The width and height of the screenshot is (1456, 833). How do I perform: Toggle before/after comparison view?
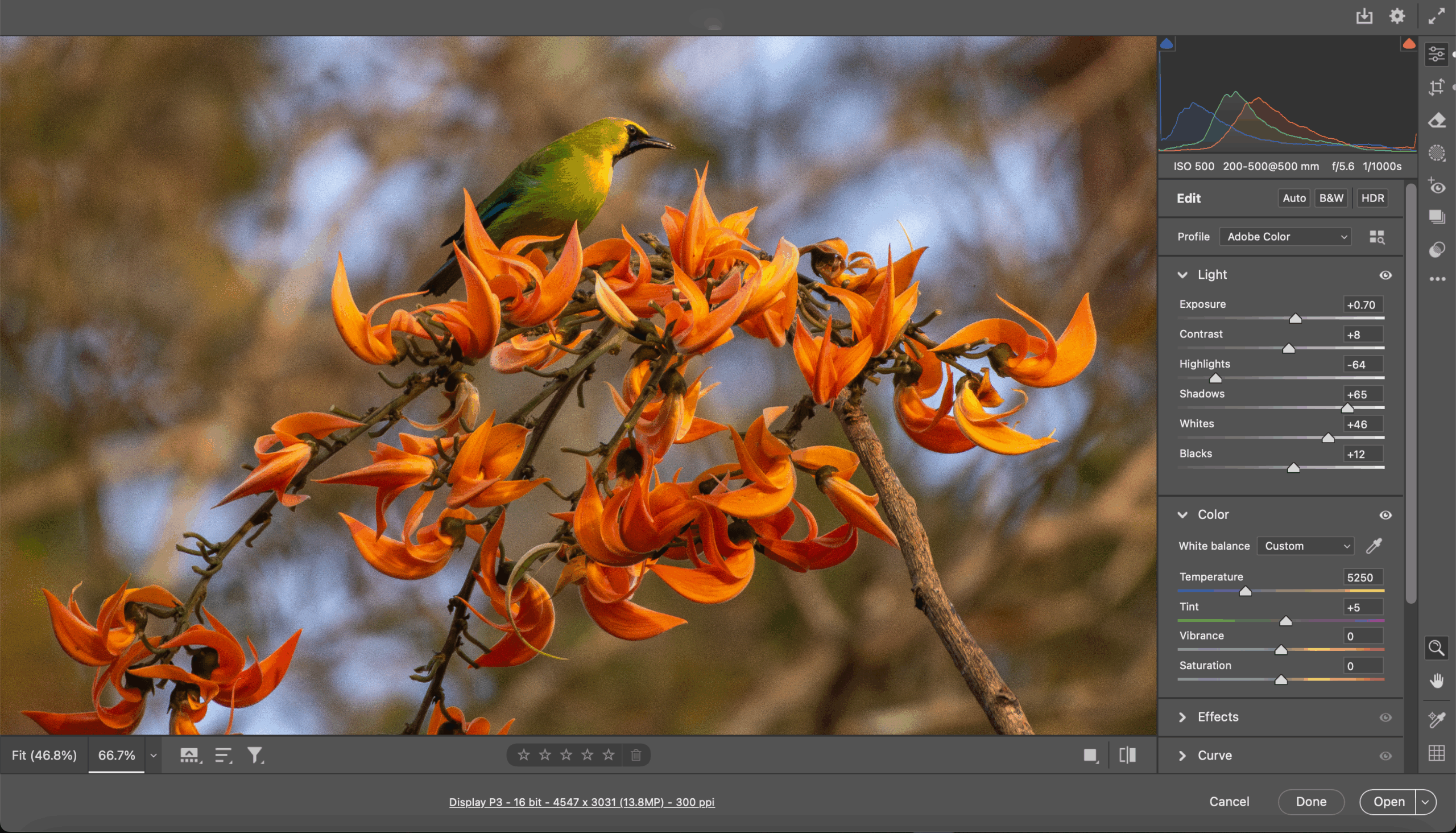tap(1127, 755)
